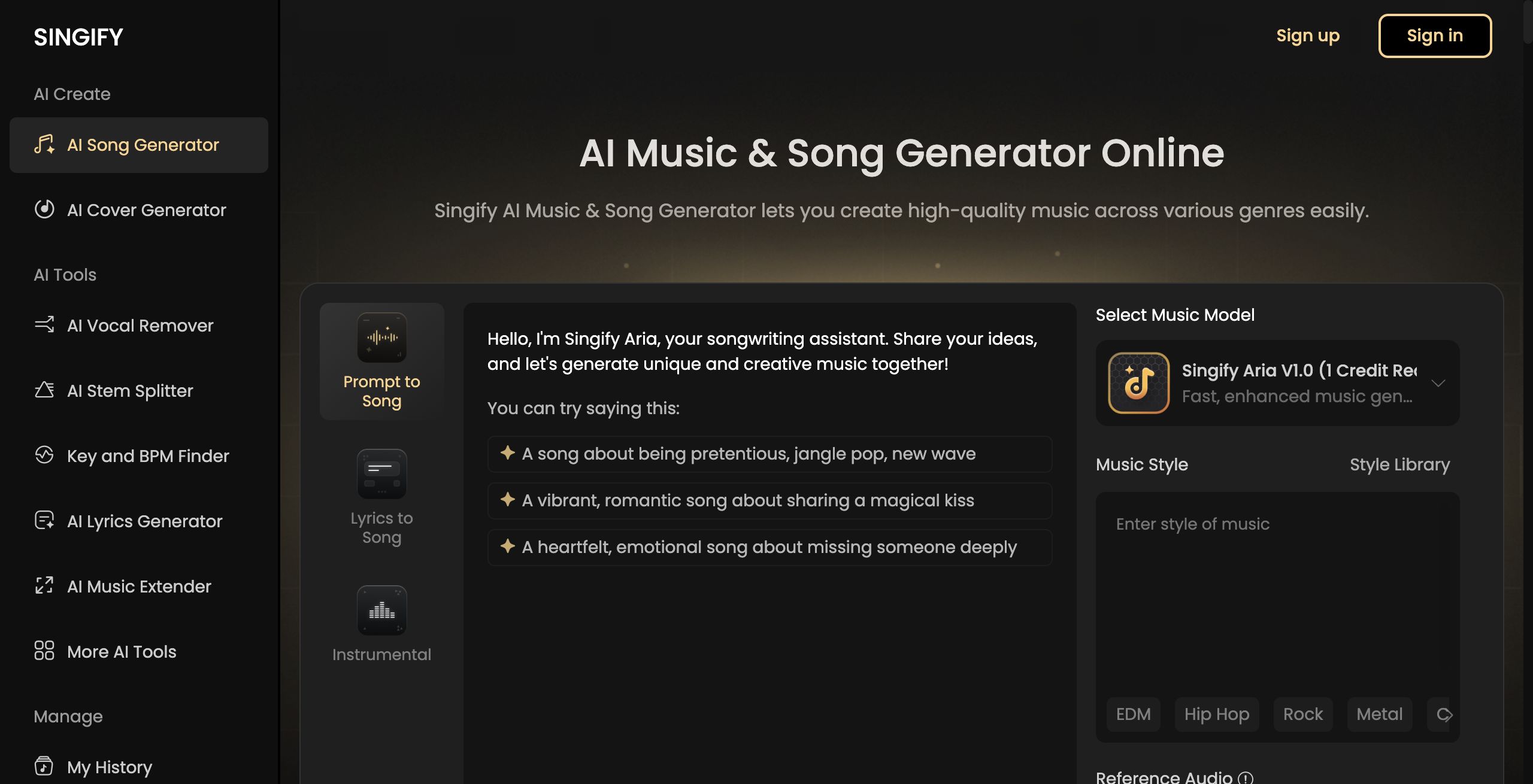Click the 'AI Tools' section label
Image resolution: width=1533 pixels, height=784 pixels.
pos(65,275)
